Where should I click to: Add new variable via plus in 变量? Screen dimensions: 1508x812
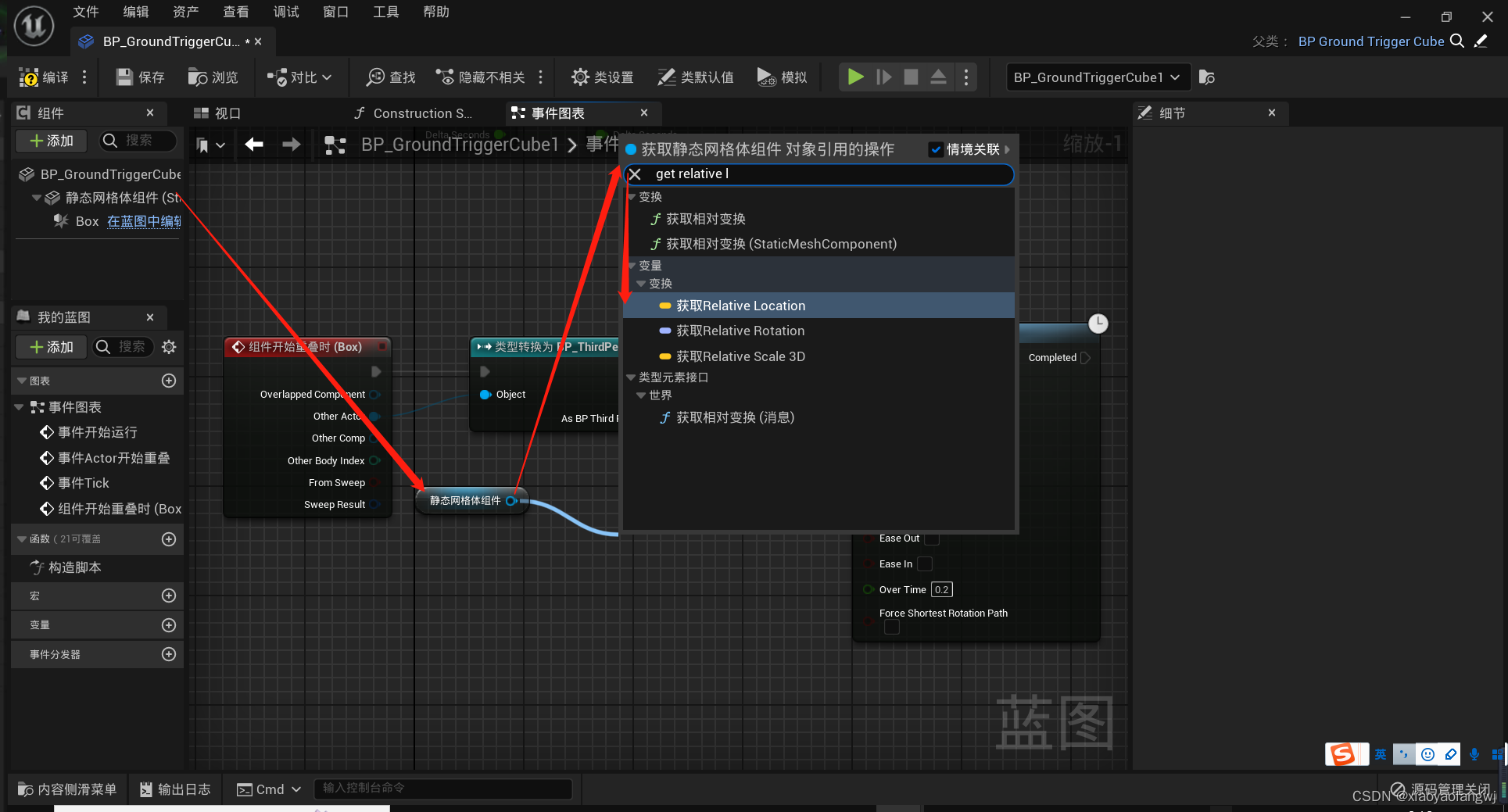tap(169, 625)
